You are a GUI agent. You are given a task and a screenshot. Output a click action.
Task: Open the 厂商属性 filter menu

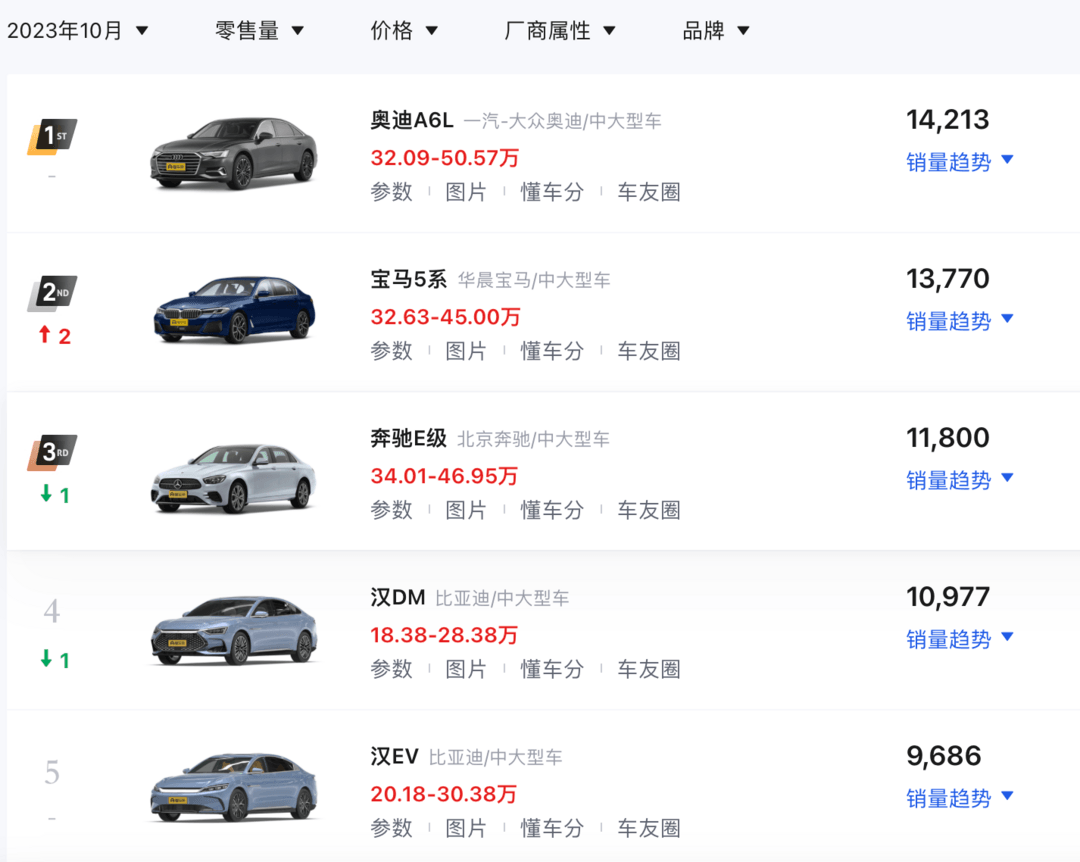(559, 30)
